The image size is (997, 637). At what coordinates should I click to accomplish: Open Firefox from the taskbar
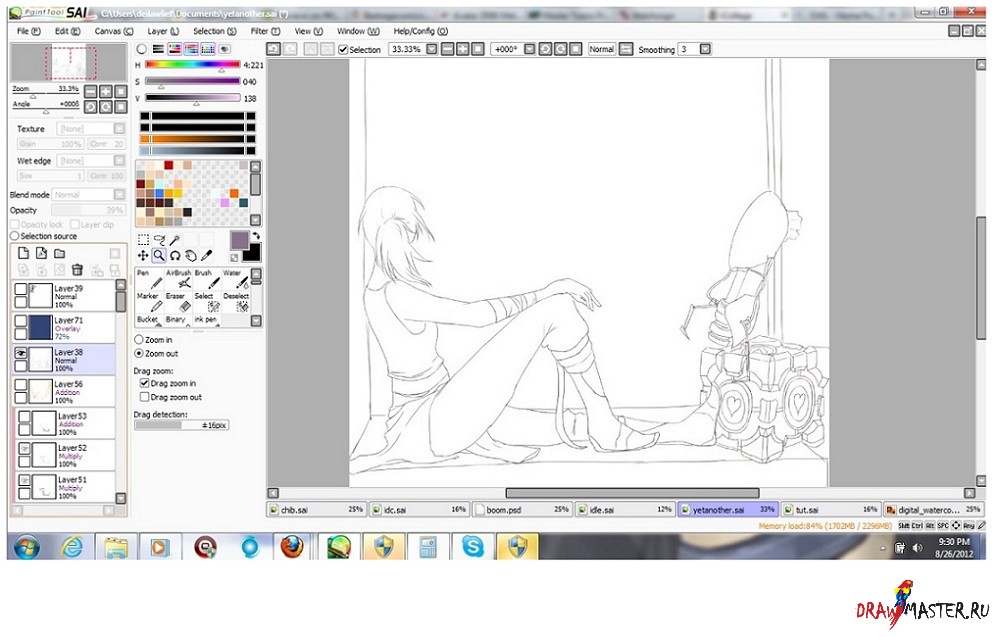[x=292, y=546]
